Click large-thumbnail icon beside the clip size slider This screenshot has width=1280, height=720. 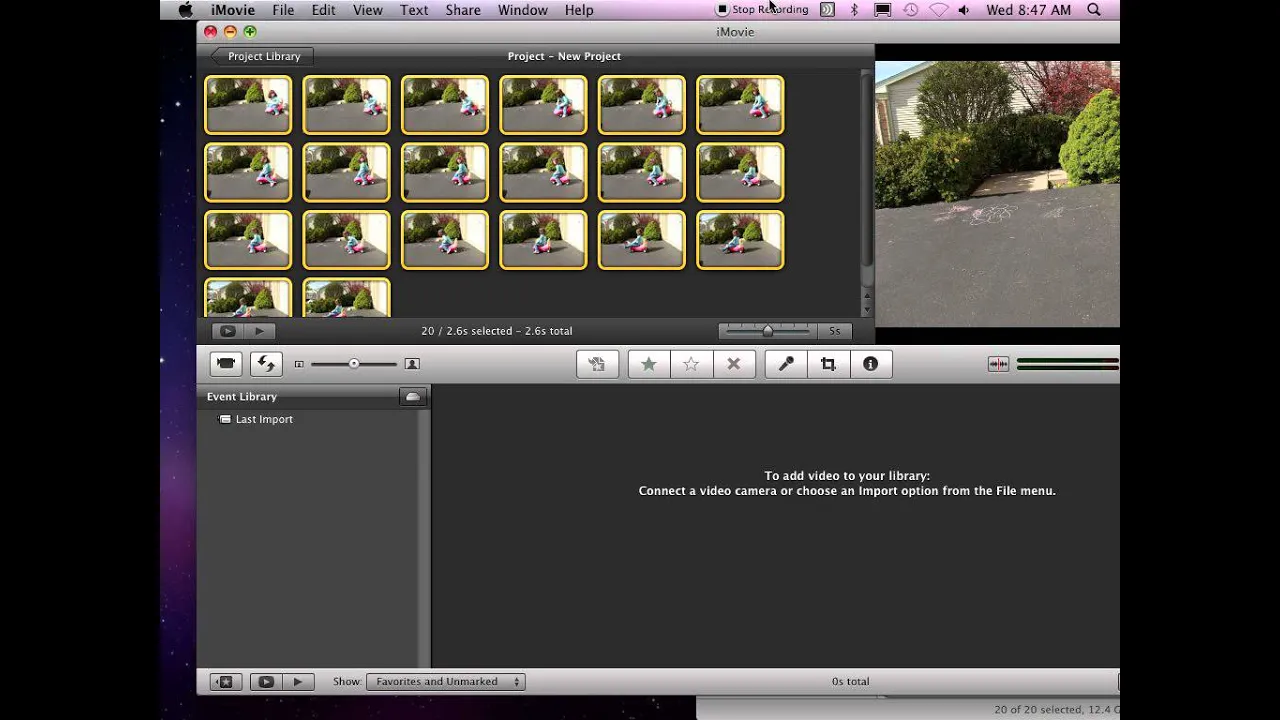(412, 364)
